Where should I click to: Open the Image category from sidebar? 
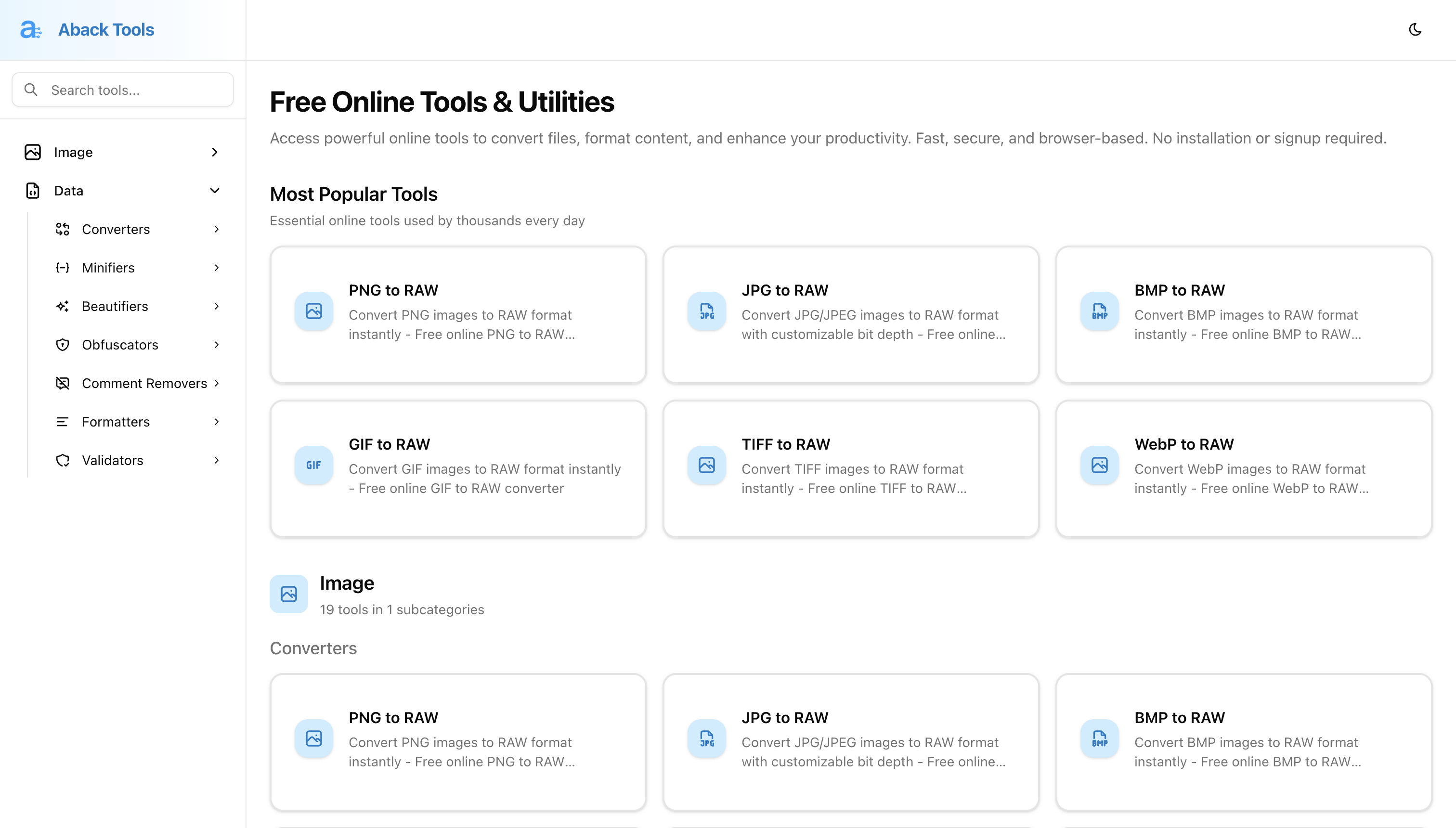[73, 152]
